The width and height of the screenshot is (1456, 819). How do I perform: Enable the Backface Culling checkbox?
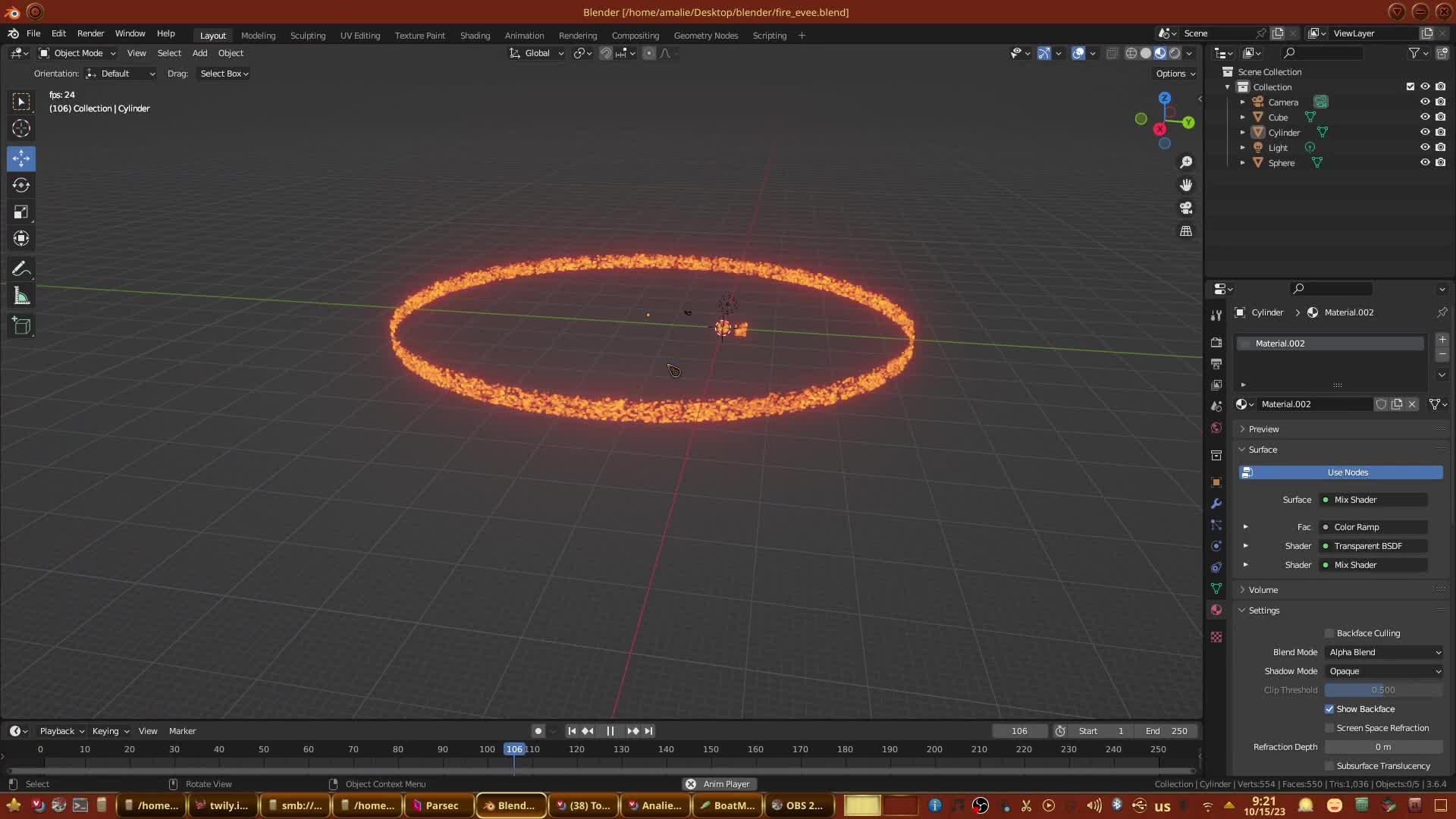(1329, 633)
